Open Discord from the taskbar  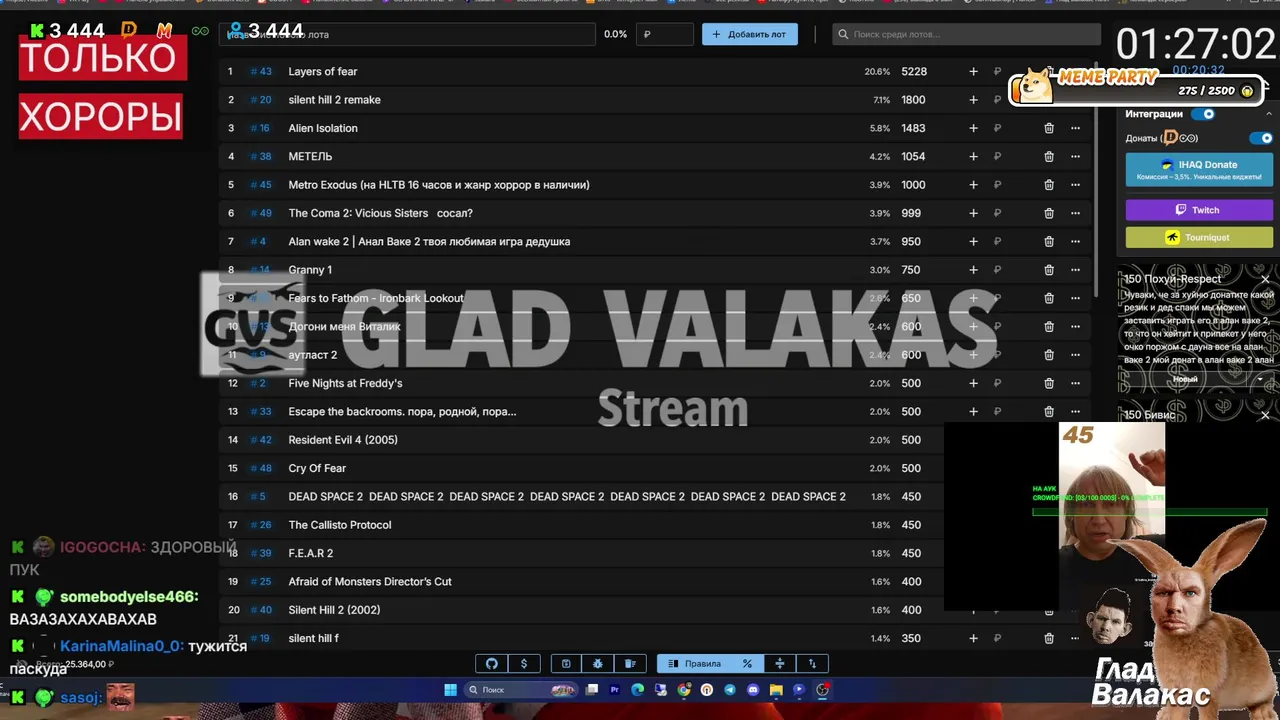(753, 690)
